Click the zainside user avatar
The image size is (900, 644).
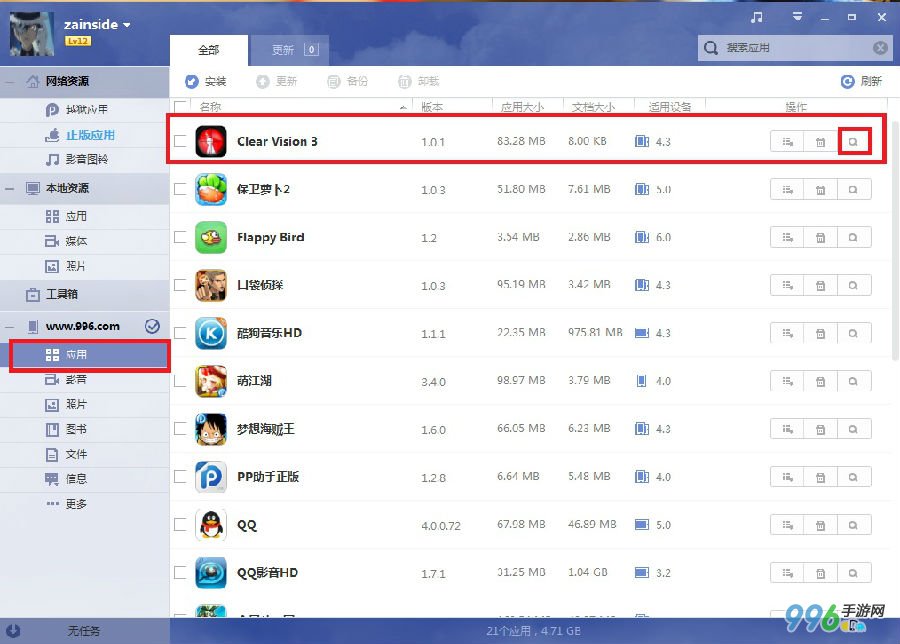point(32,34)
